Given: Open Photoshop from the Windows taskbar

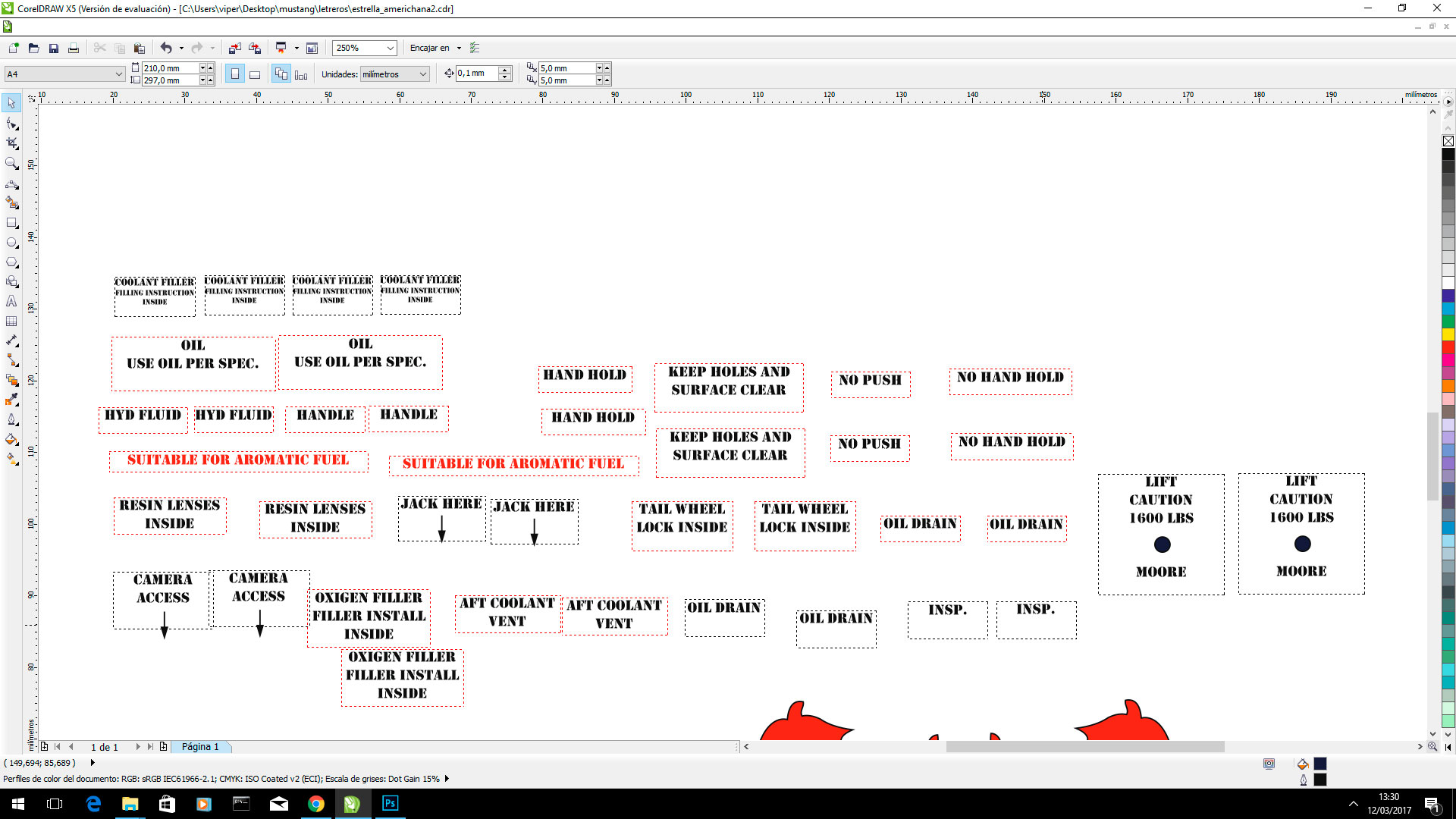Looking at the screenshot, I should (390, 803).
